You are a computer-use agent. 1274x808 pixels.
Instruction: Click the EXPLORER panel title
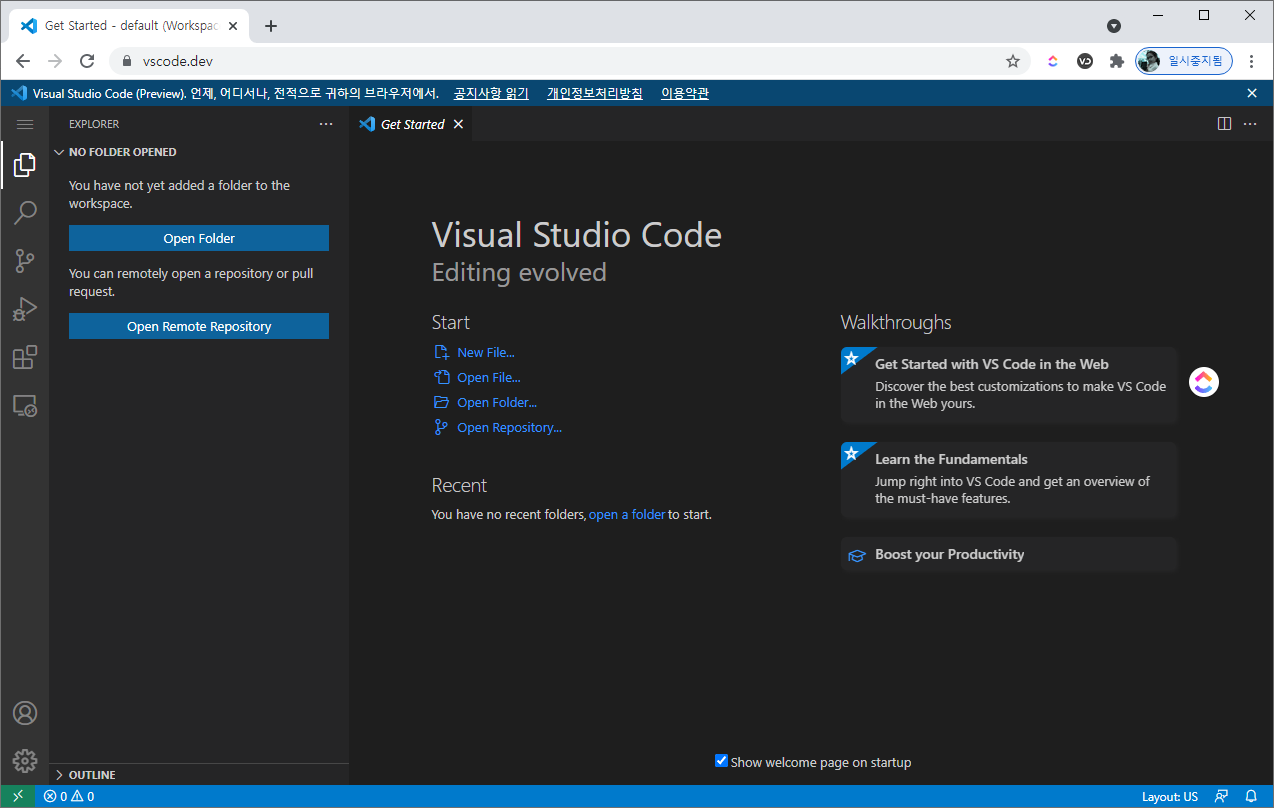tap(94, 124)
